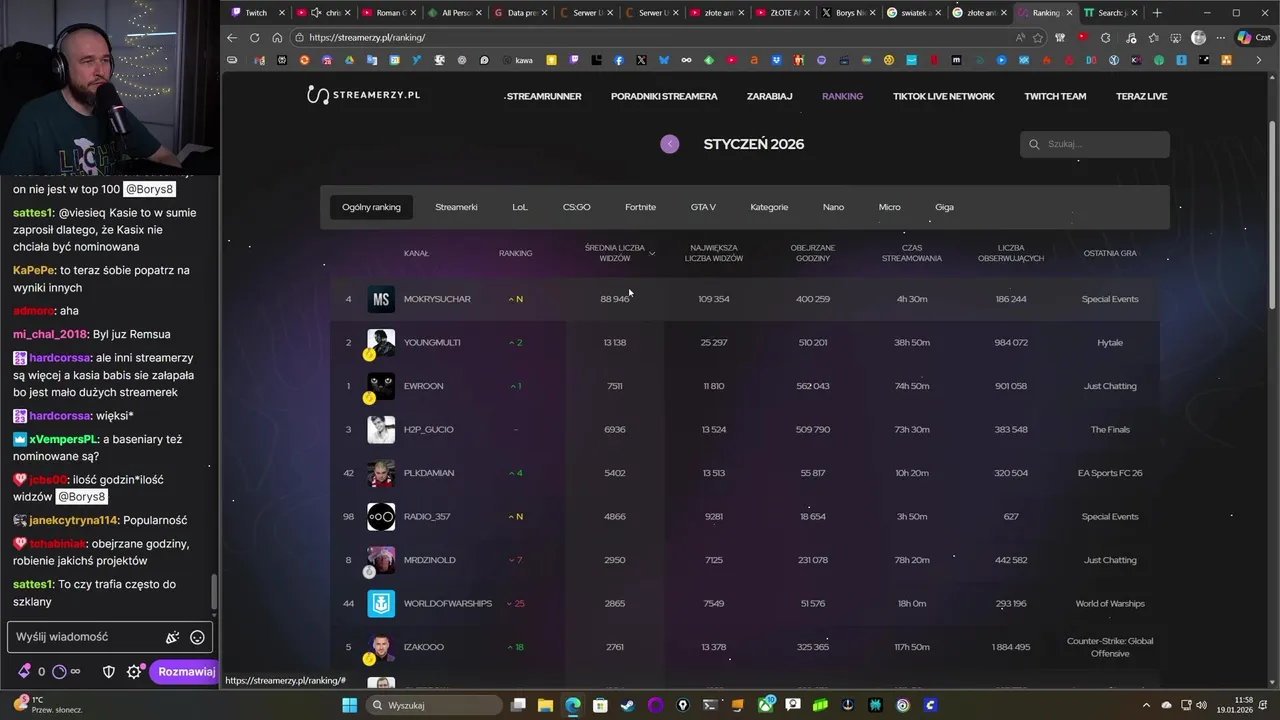Image resolution: width=1280 pixels, height=720 pixels.
Task: Open the emoji picker in chat
Action: point(197,637)
